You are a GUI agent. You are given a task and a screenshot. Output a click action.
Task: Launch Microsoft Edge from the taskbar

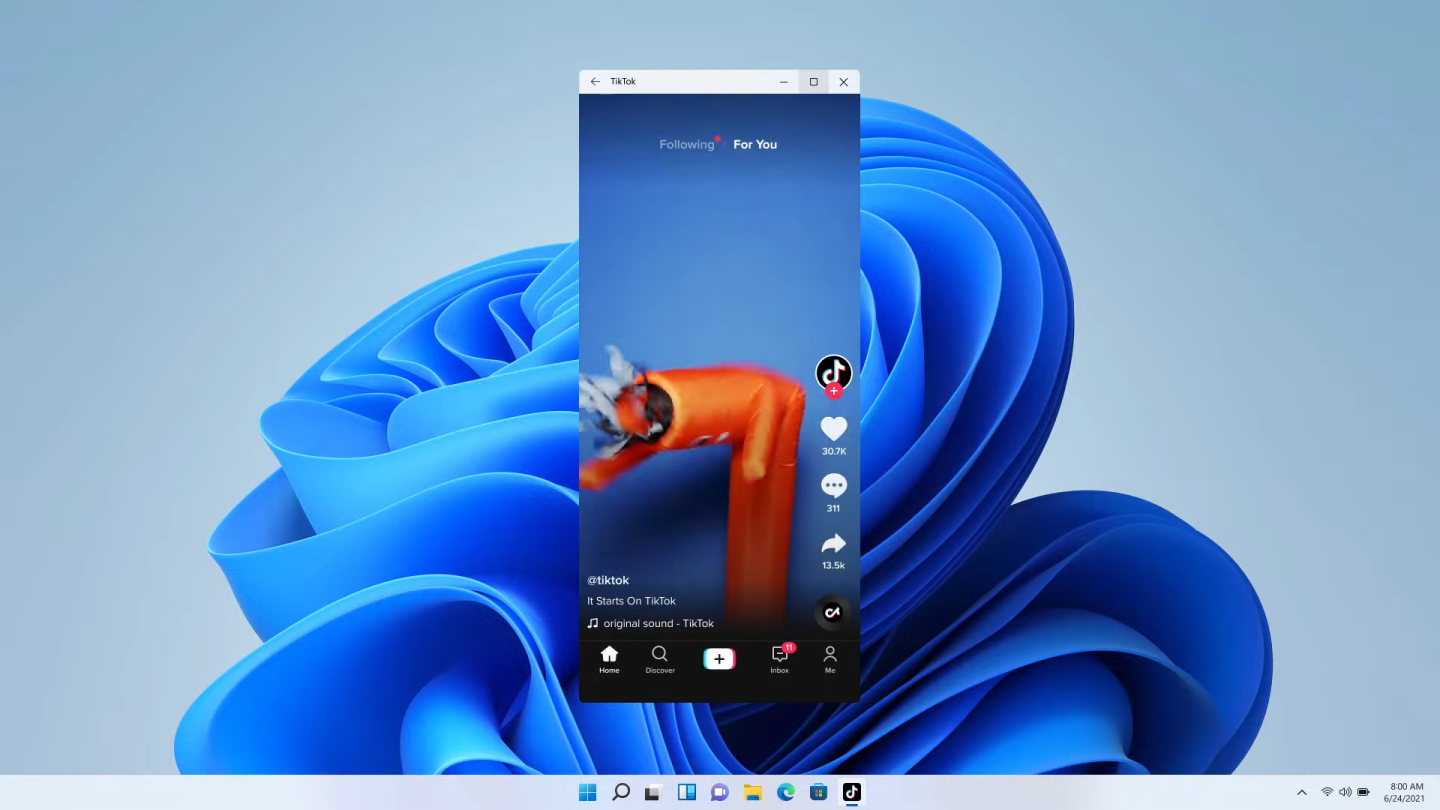pos(785,791)
